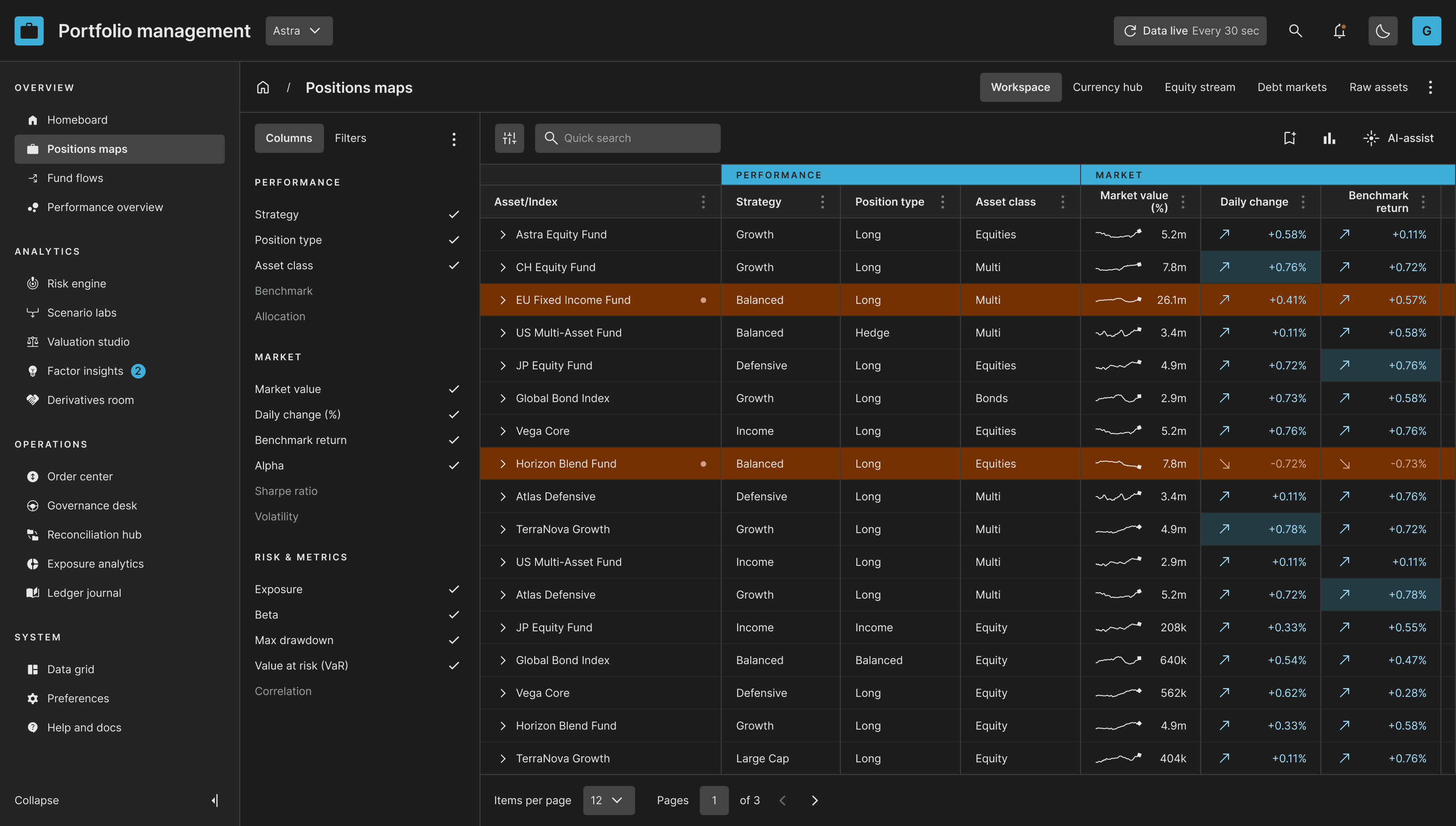Click the bookmark add icon
This screenshot has width=1456, height=826.
point(1290,138)
